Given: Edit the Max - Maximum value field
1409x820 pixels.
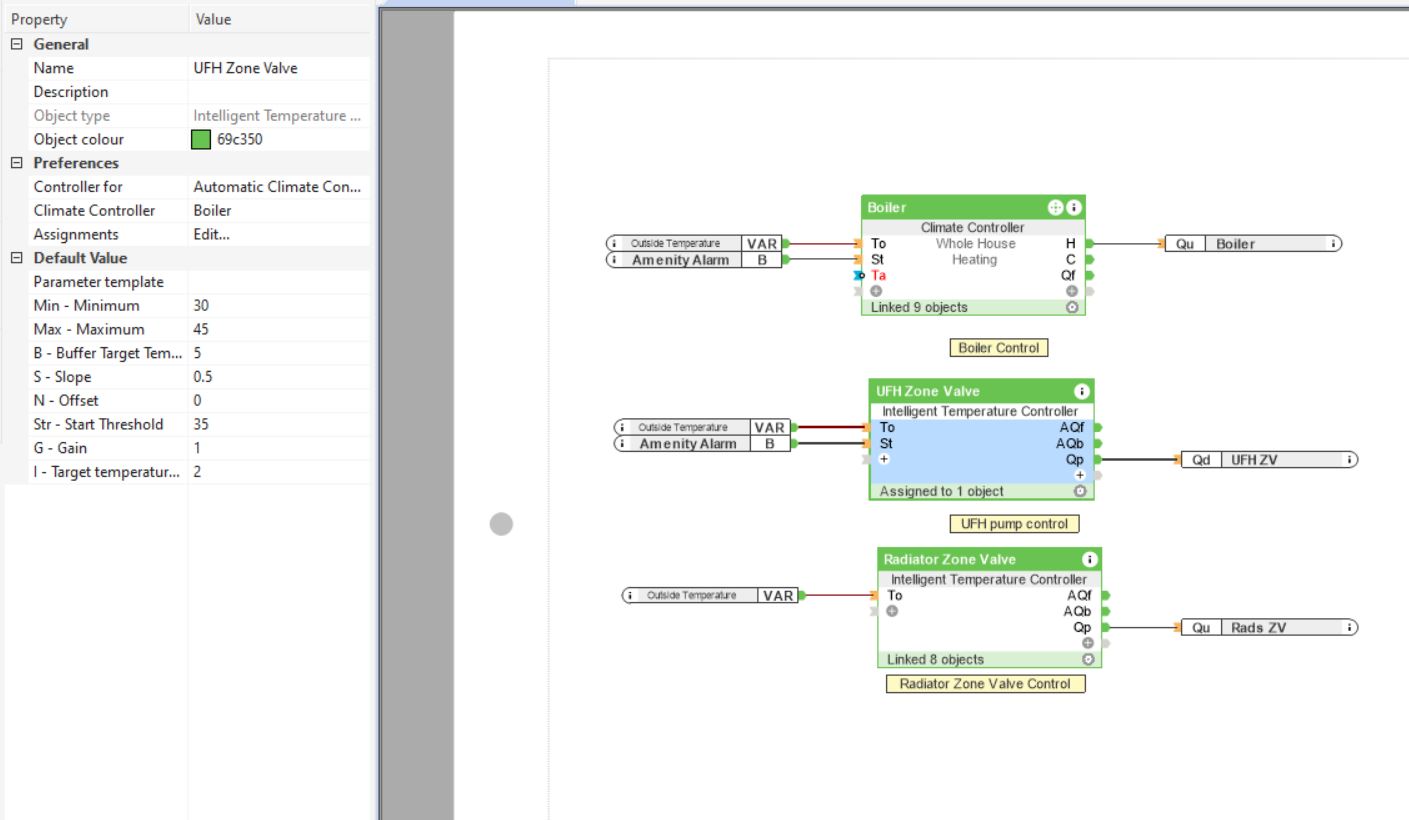Looking at the screenshot, I should coord(277,329).
